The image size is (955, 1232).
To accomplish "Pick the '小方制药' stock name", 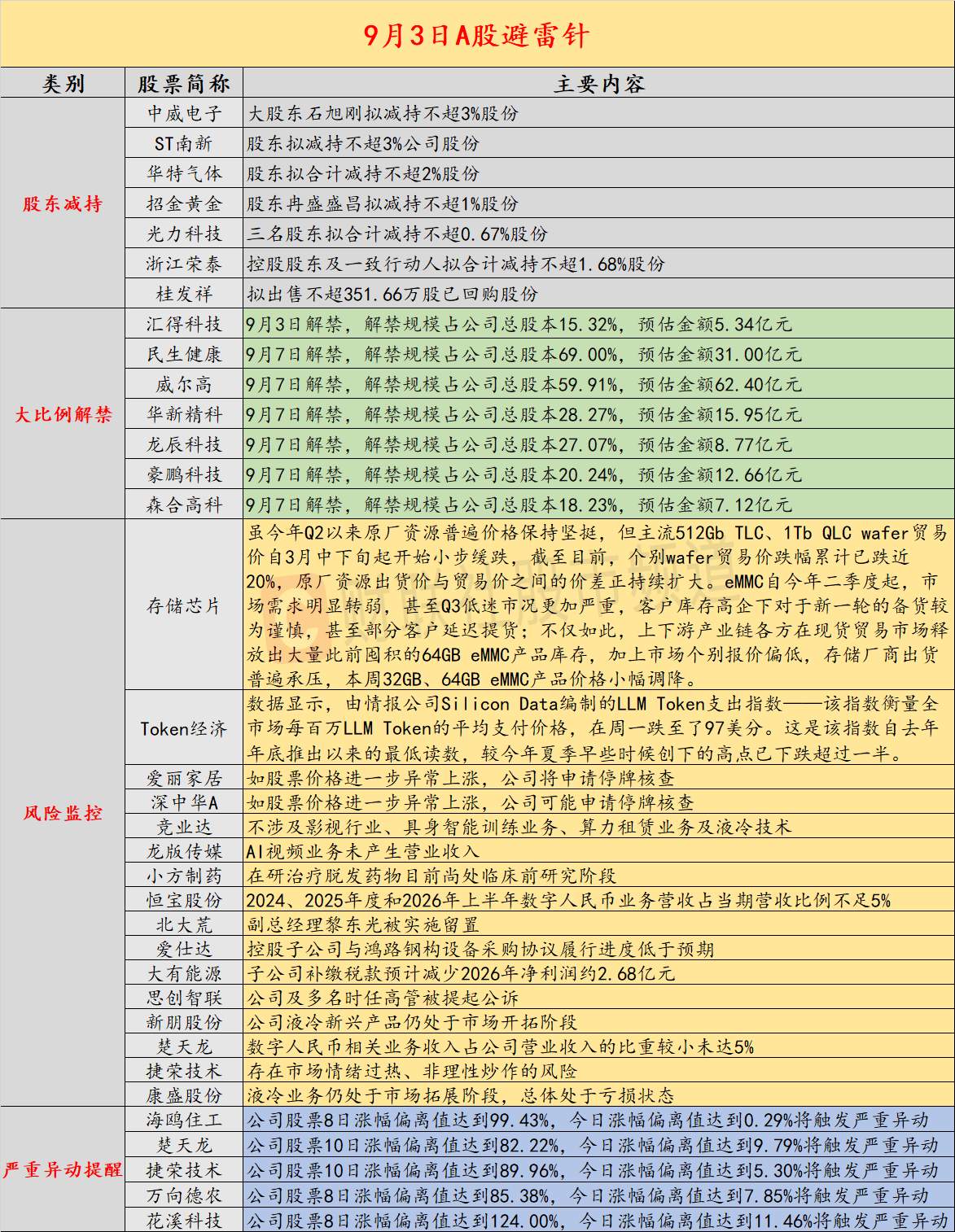I will [184, 876].
